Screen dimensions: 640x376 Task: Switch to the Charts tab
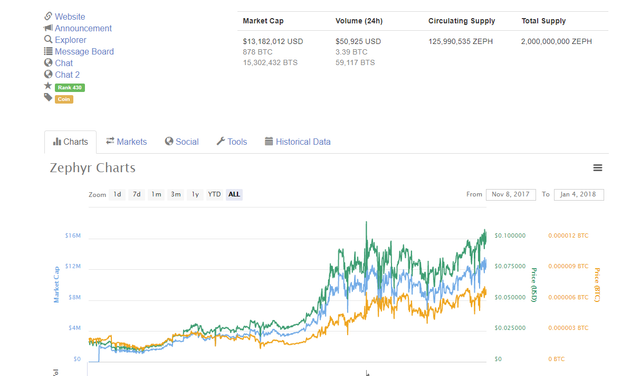coord(70,142)
